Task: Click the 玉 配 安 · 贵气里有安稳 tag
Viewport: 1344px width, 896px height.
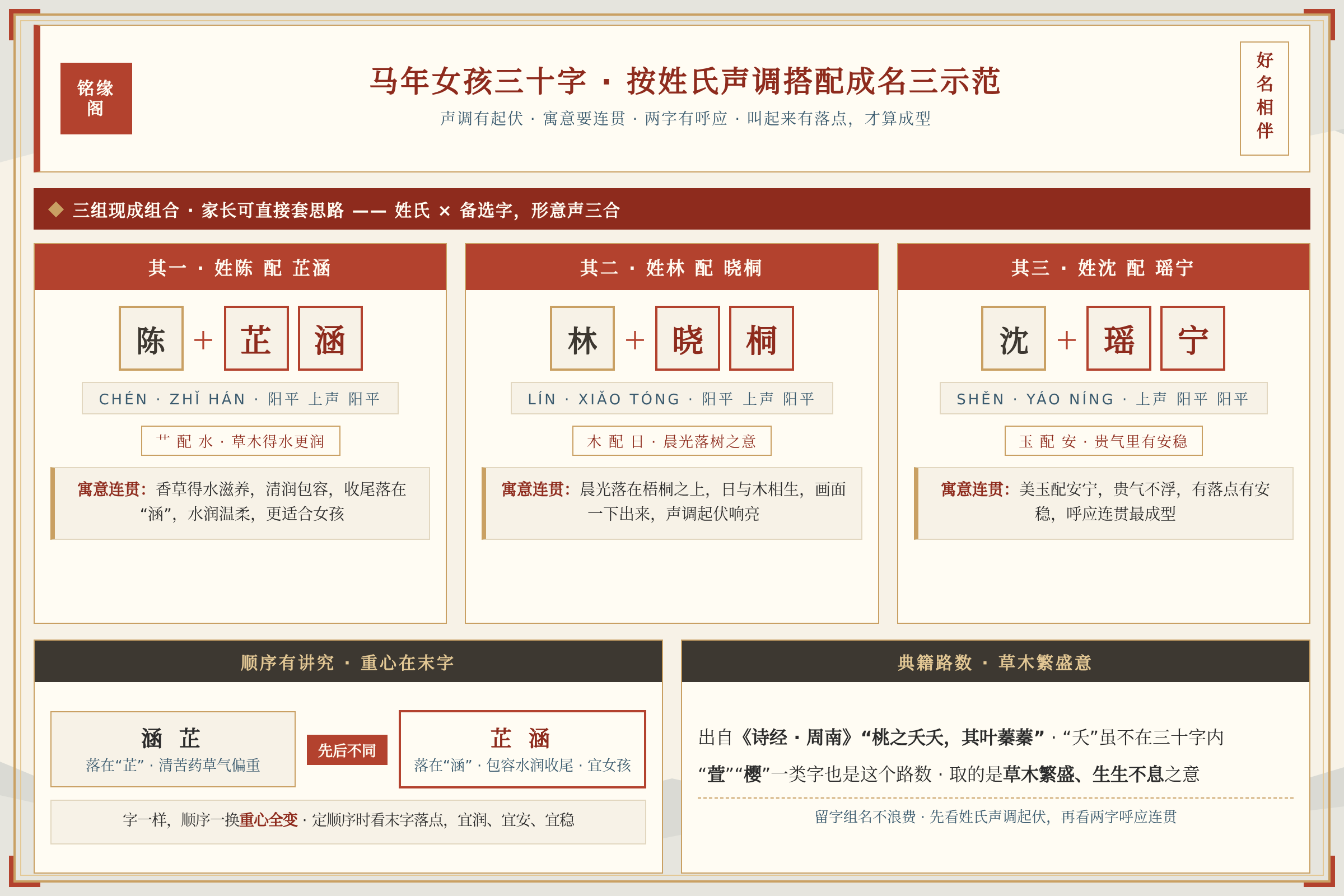Action: click(x=1103, y=441)
